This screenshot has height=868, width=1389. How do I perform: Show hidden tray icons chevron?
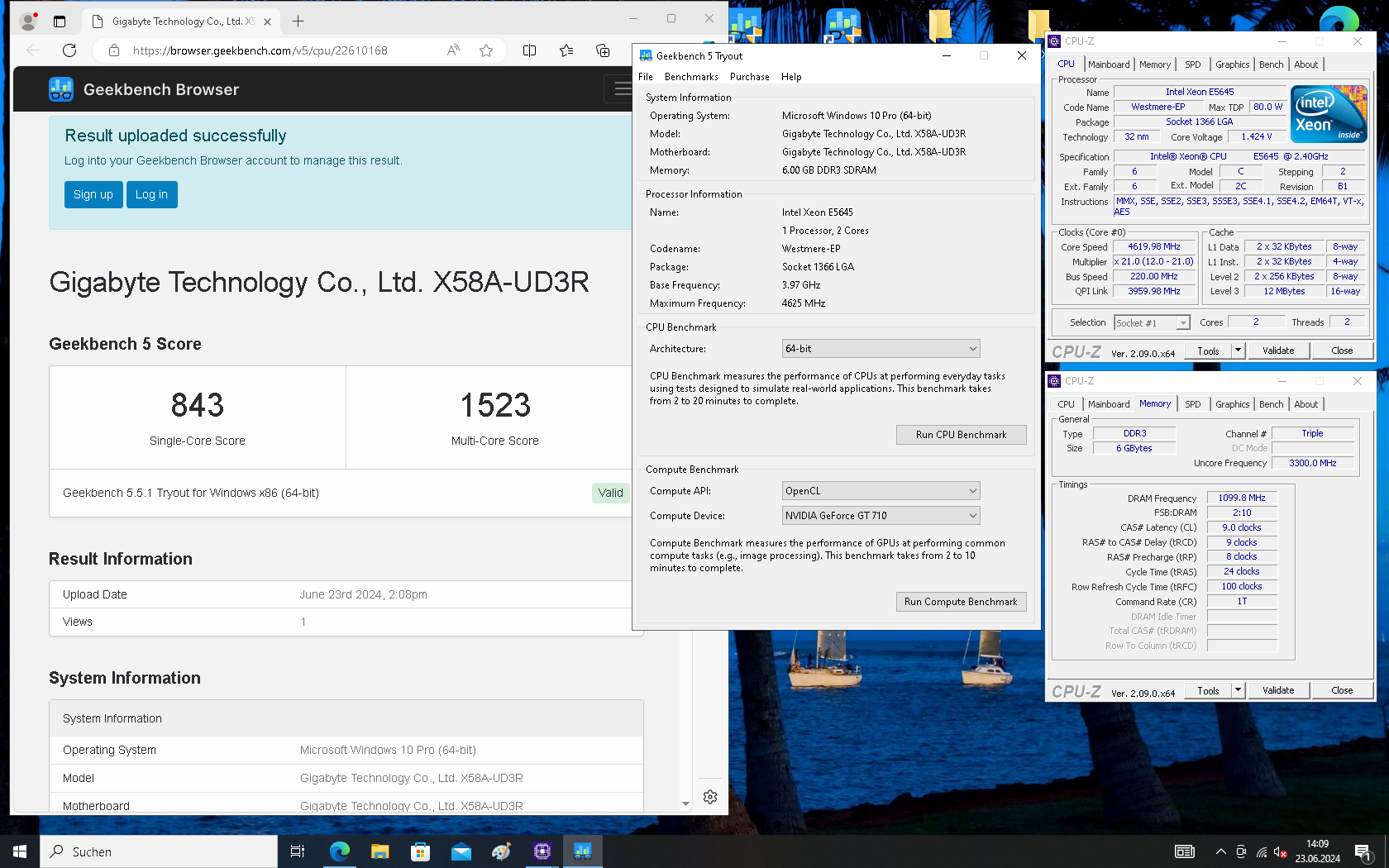tap(1220, 851)
